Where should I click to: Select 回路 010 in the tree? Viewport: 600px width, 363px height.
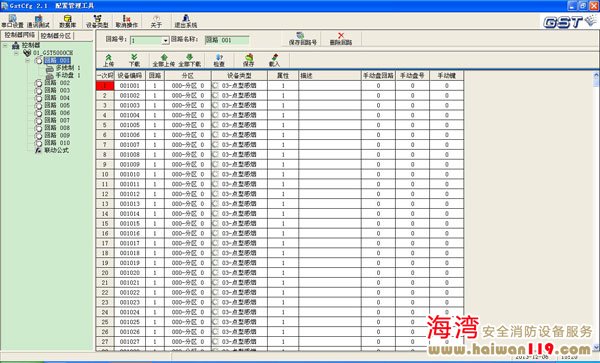click(x=57, y=143)
